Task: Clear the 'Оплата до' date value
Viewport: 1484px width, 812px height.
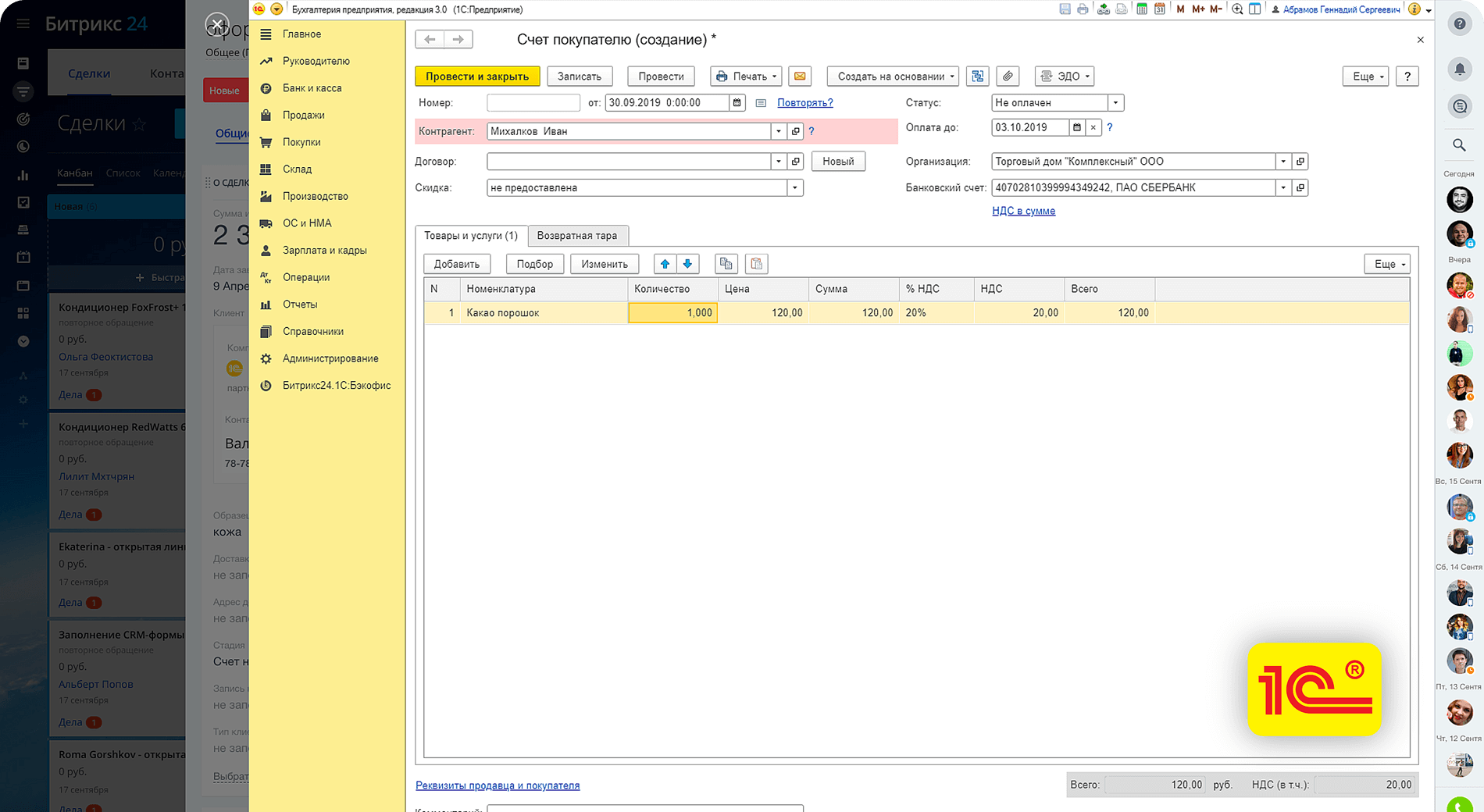Action: (x=1093, y=128)
